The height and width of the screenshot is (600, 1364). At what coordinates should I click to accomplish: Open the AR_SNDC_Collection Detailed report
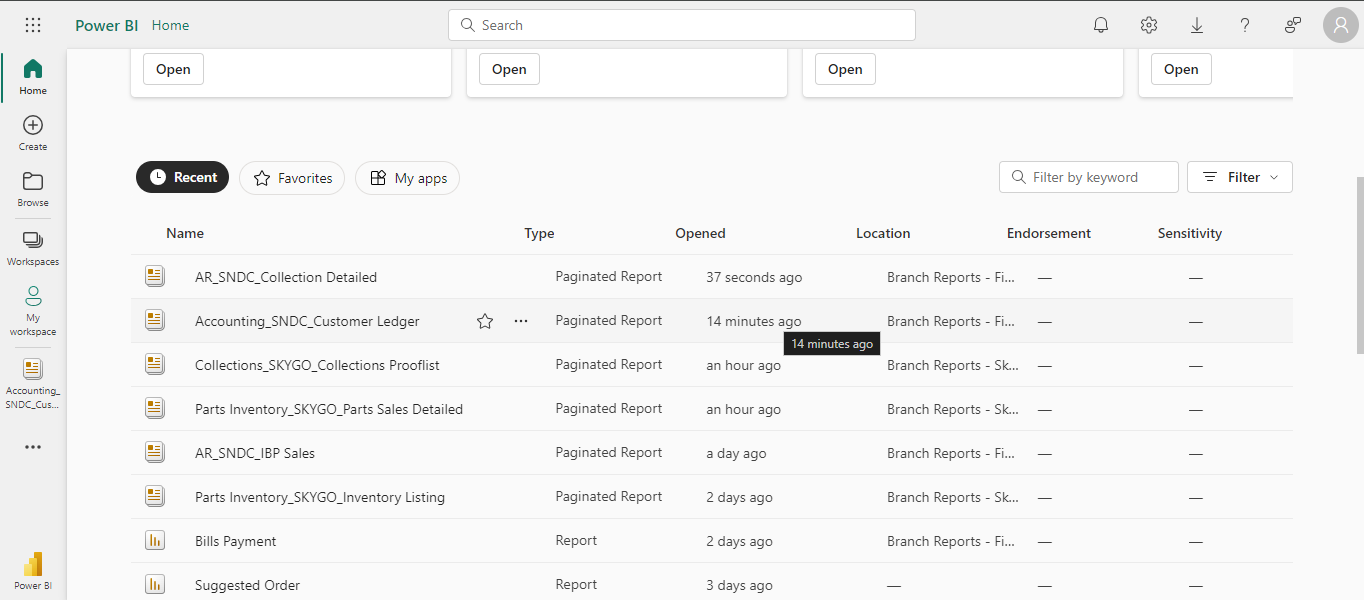click(x=286, y=277)
